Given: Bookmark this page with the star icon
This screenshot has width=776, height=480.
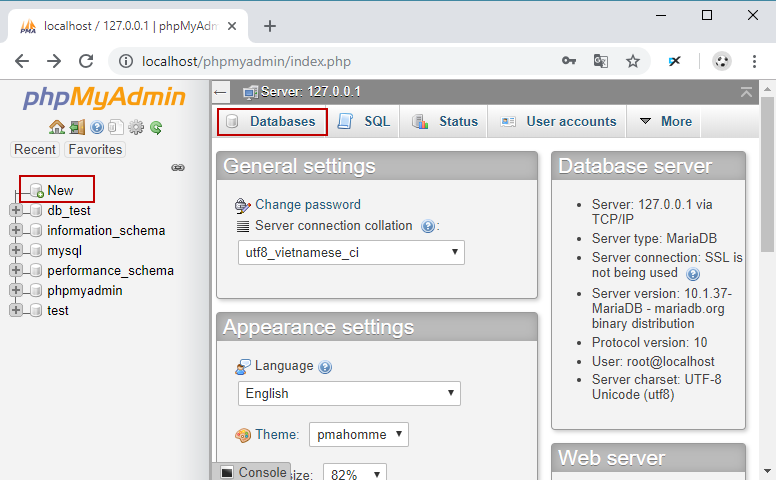Looking at the screenshot, I should coord(633,61).
